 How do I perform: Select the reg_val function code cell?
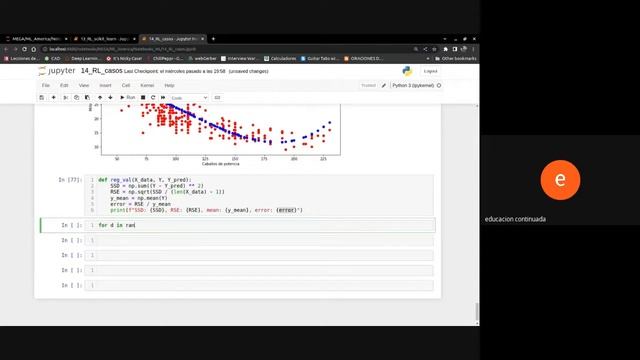[x=260, y=195]
